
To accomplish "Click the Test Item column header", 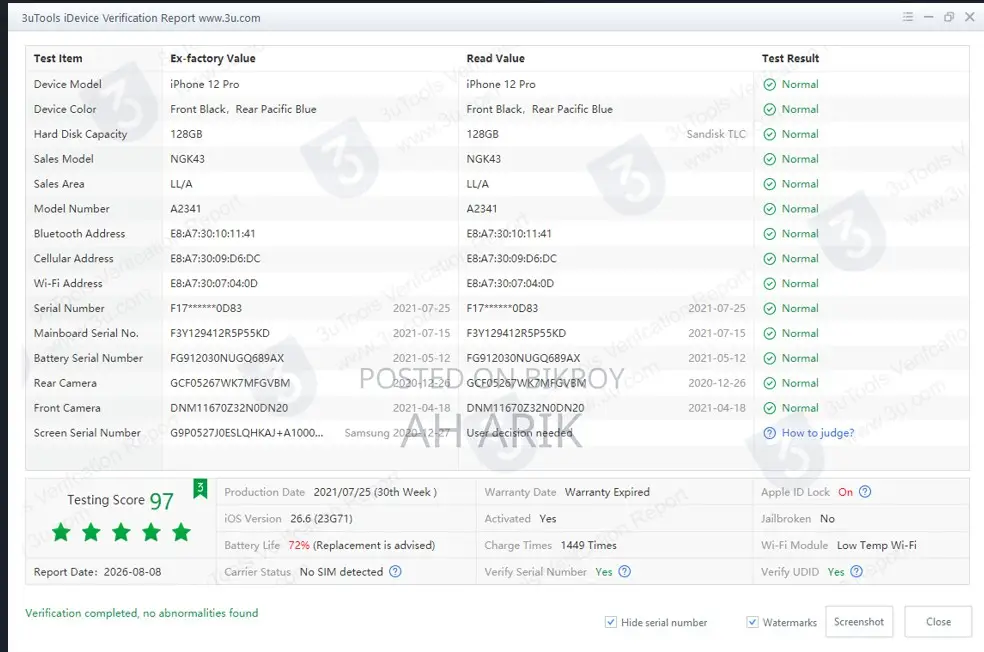I will pyautogui.click(x=58, y=58).
